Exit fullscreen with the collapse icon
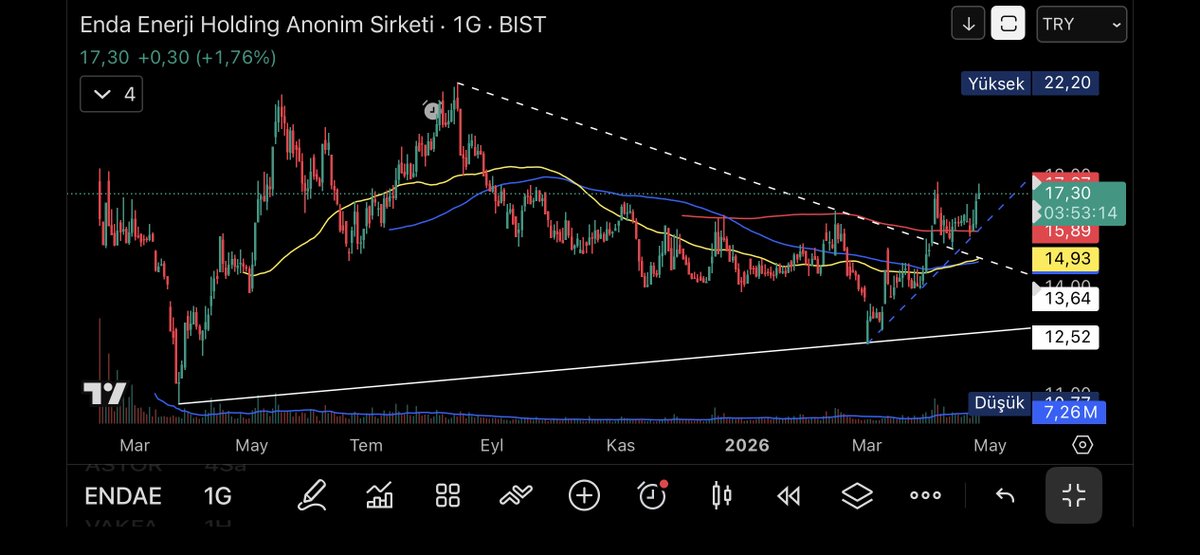Screen dimensions: 1200x555 1074,495
